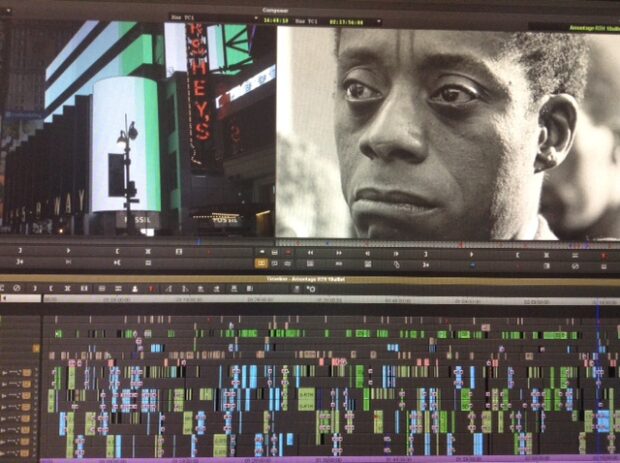
Task: Select the green clip labeled G.RTH
Action: (x=306, y=399)
